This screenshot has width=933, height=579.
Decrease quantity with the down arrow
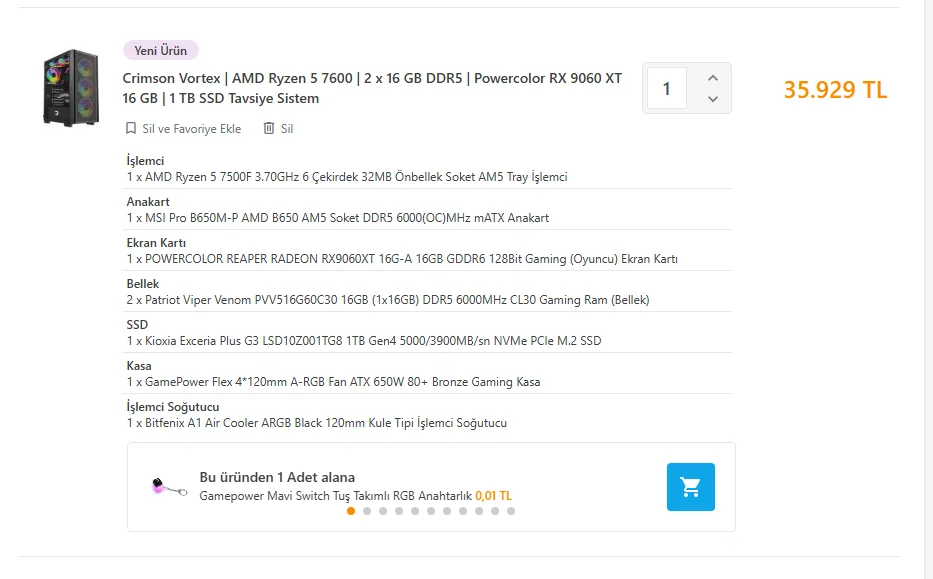point(713,99)
